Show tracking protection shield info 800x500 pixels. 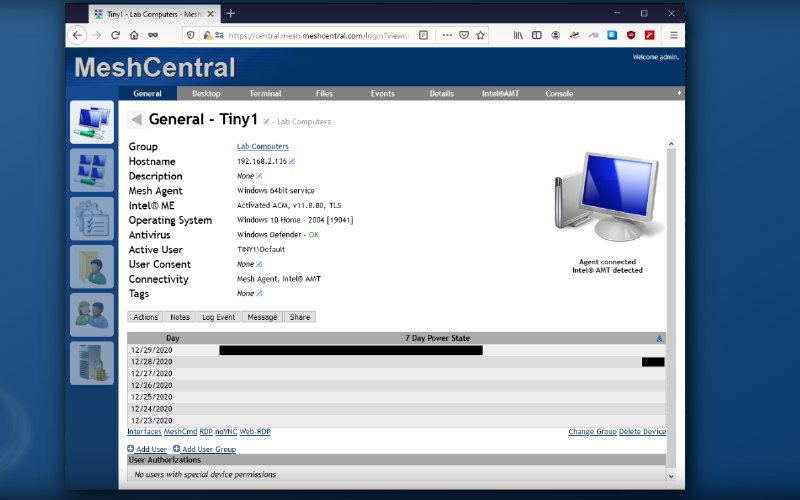tap(190, 35)
